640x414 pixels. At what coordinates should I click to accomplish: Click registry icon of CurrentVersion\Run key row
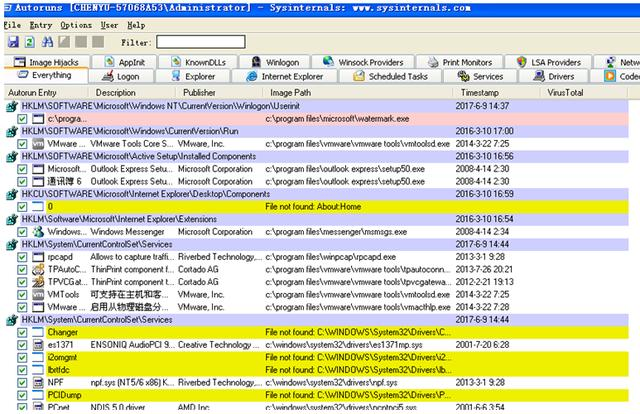point(11,131)
